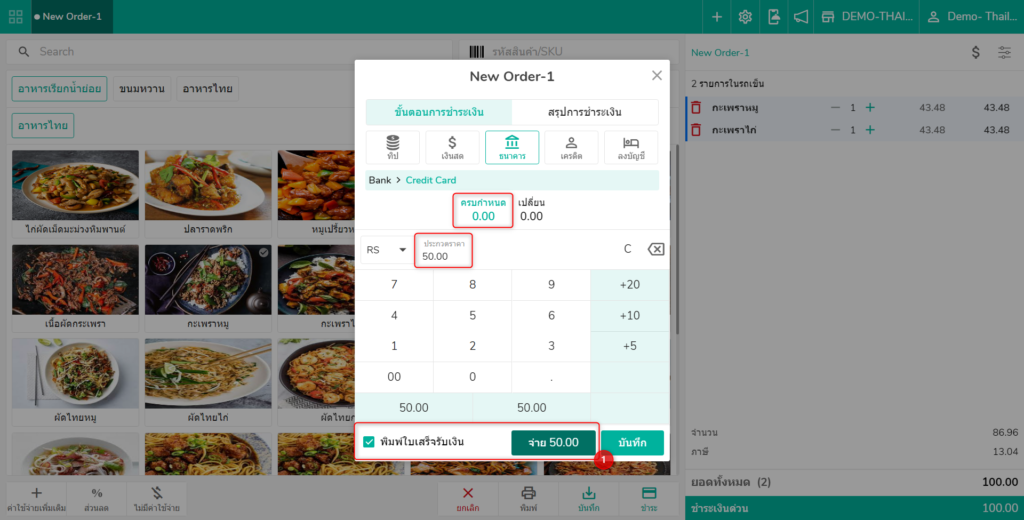Decrease กะเพราหมู quantity with minus
Image resolution: width=1024 pixels, height=520 pixels.
835,108
